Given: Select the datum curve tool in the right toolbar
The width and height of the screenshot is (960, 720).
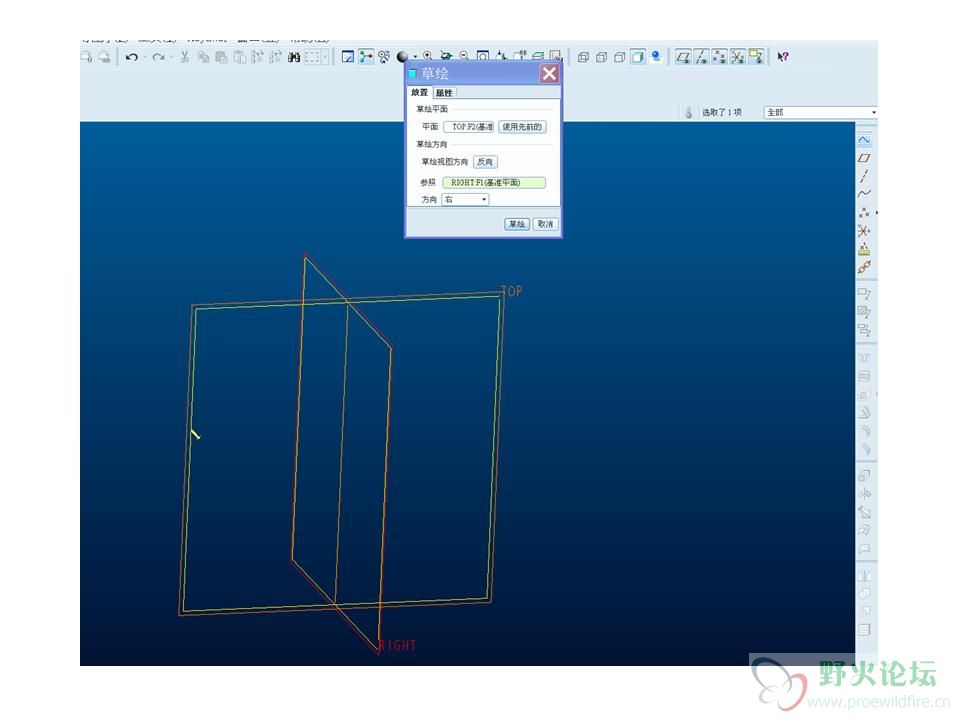Looking at the screenshot, I should [x=864, y=194].
